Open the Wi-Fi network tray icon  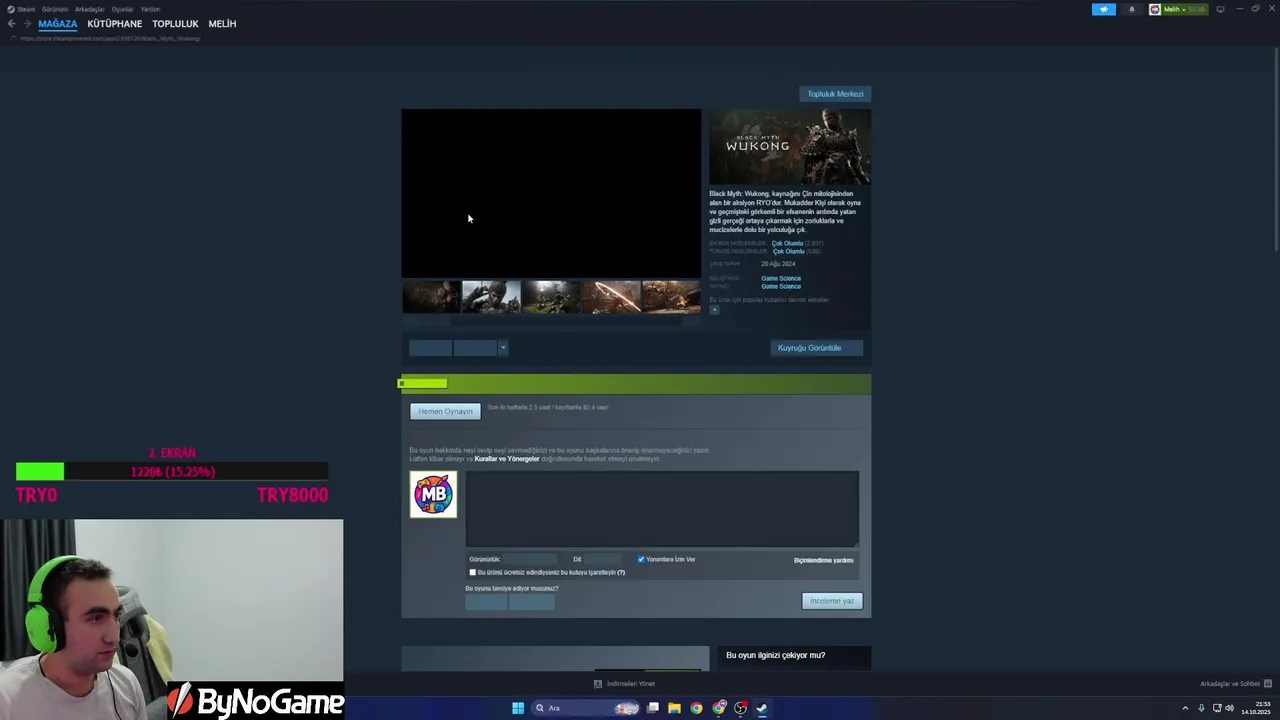[x=1215, y=708]
